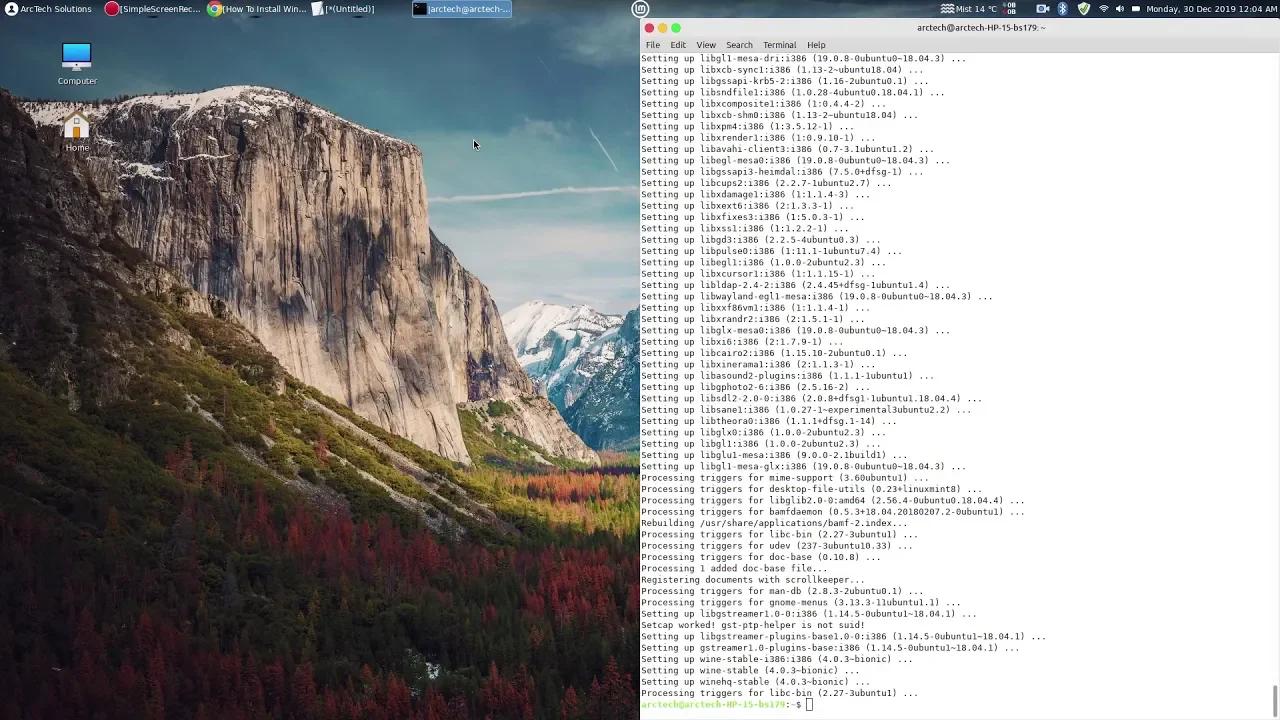The image size is (1280, 720).
Task: Click the terminal command prompt line
Action: point(900,705)
